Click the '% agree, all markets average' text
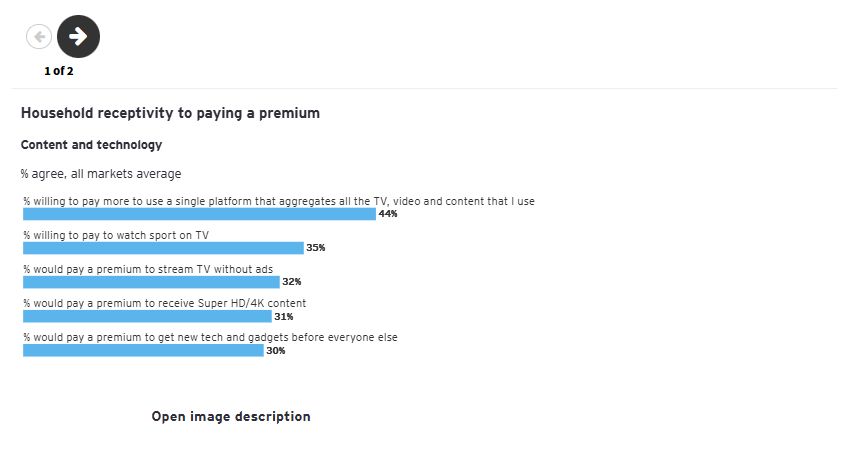This screenshot has height=468, width=852. coord(100,174)
